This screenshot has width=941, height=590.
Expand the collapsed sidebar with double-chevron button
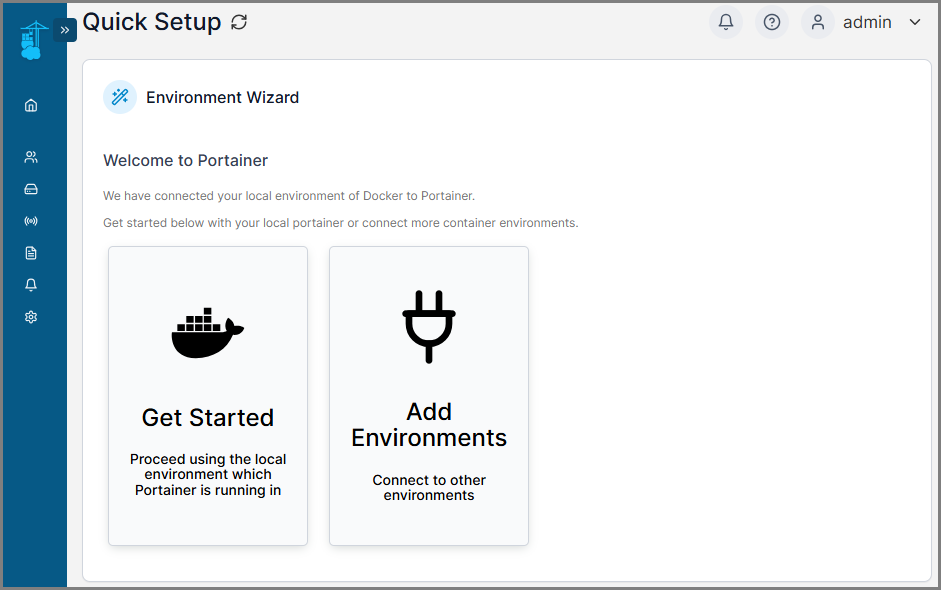pyautogui.click(x=65, y=30)
